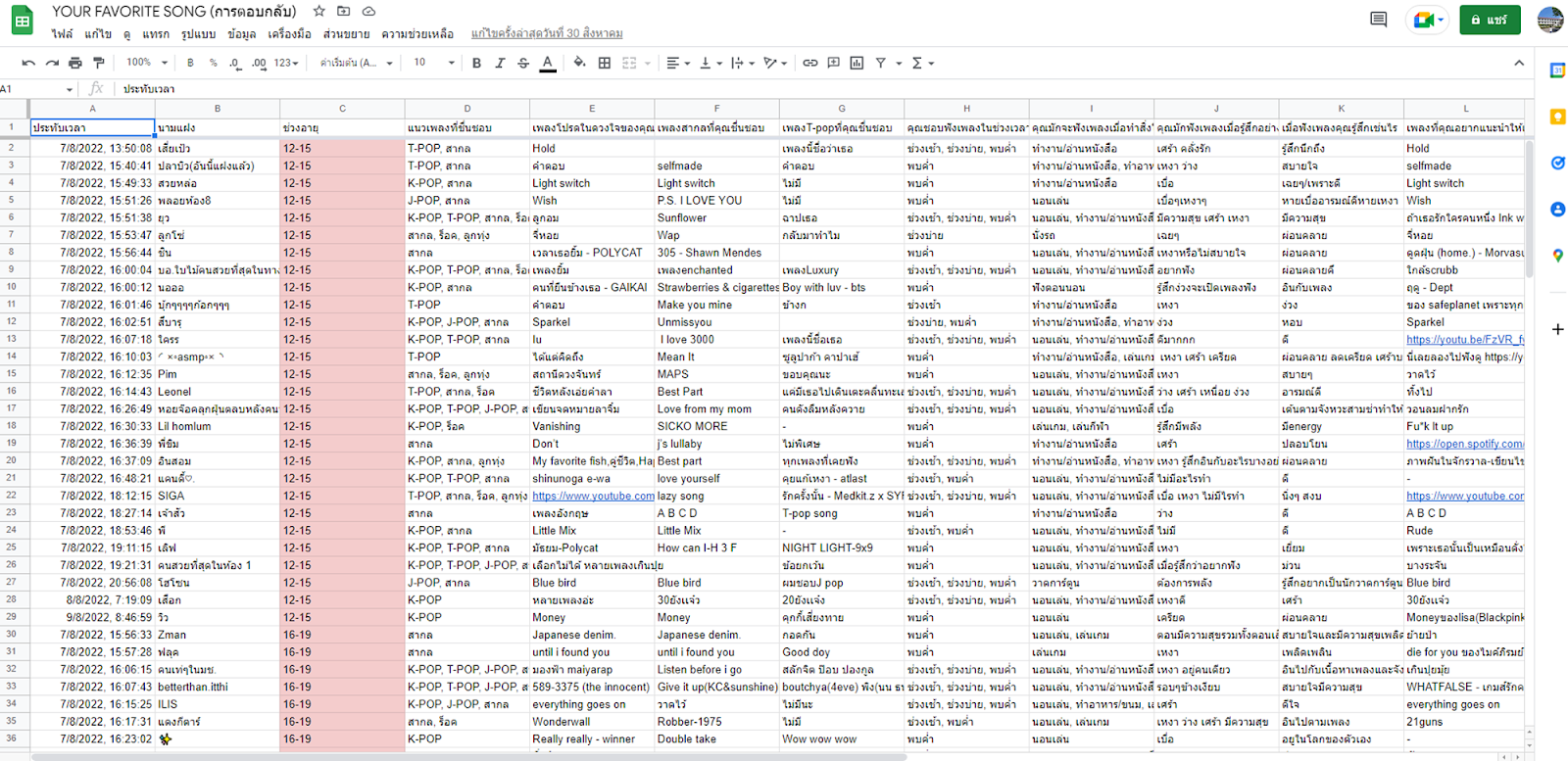Open the borders tool

pos(605,63)
